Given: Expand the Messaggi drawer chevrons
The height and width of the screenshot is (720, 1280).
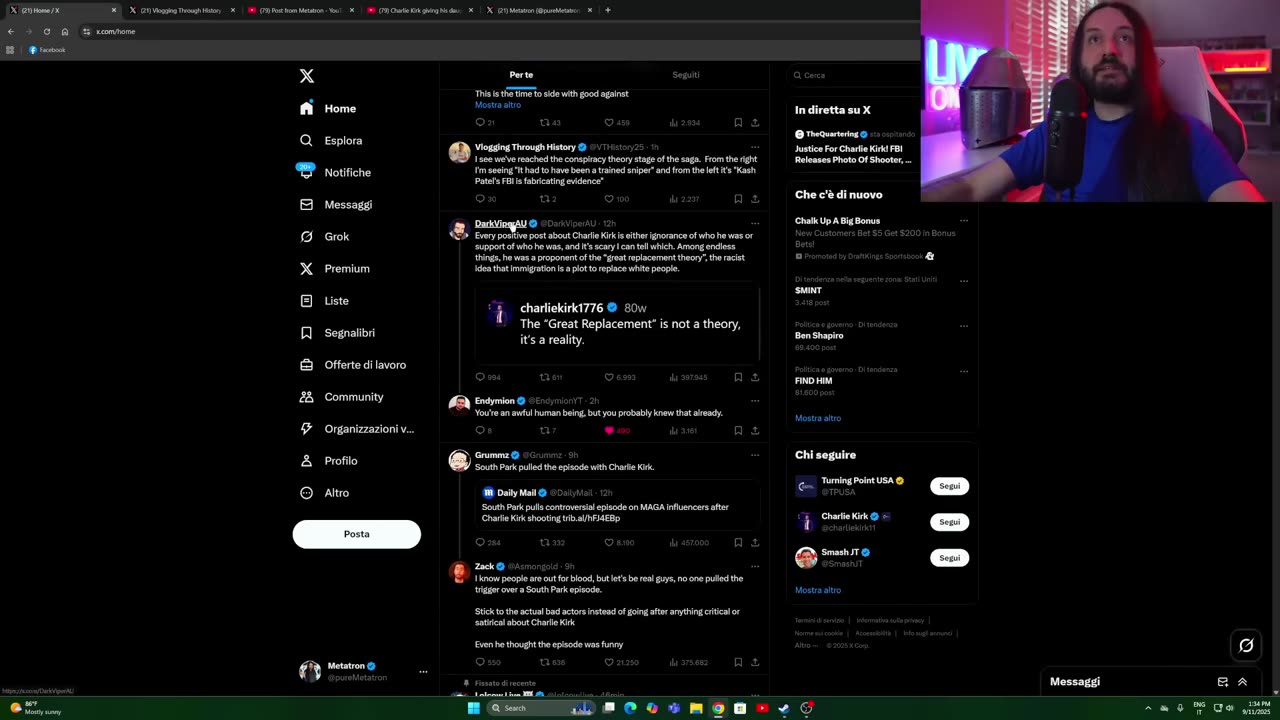Looking at the screenshot, I should point(1242,682).
